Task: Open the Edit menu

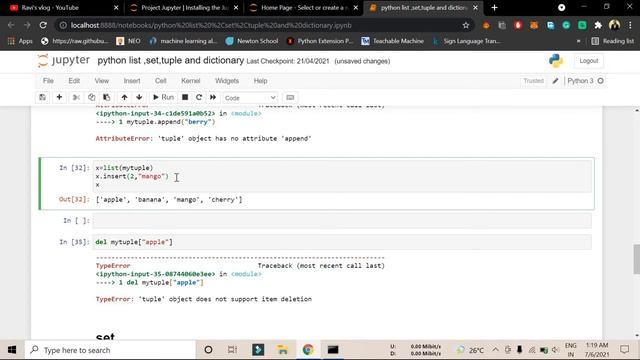Action: coord(74,81)
